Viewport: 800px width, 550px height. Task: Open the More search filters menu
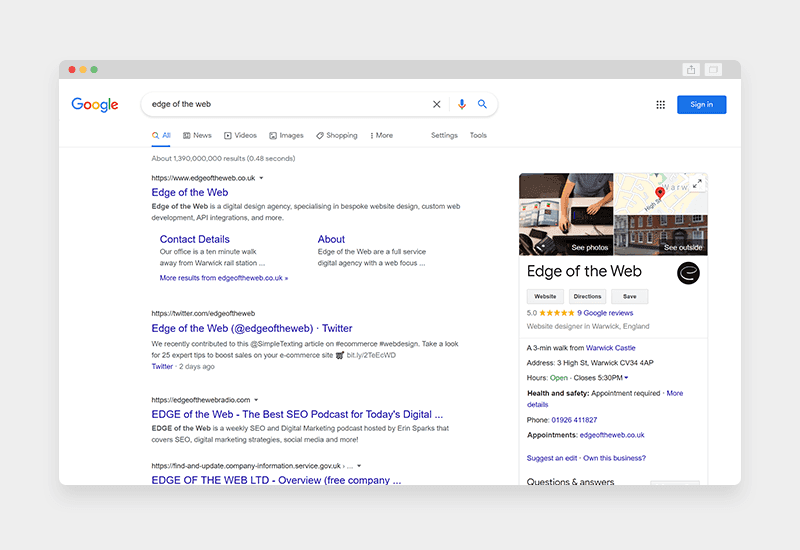[382, 135]
